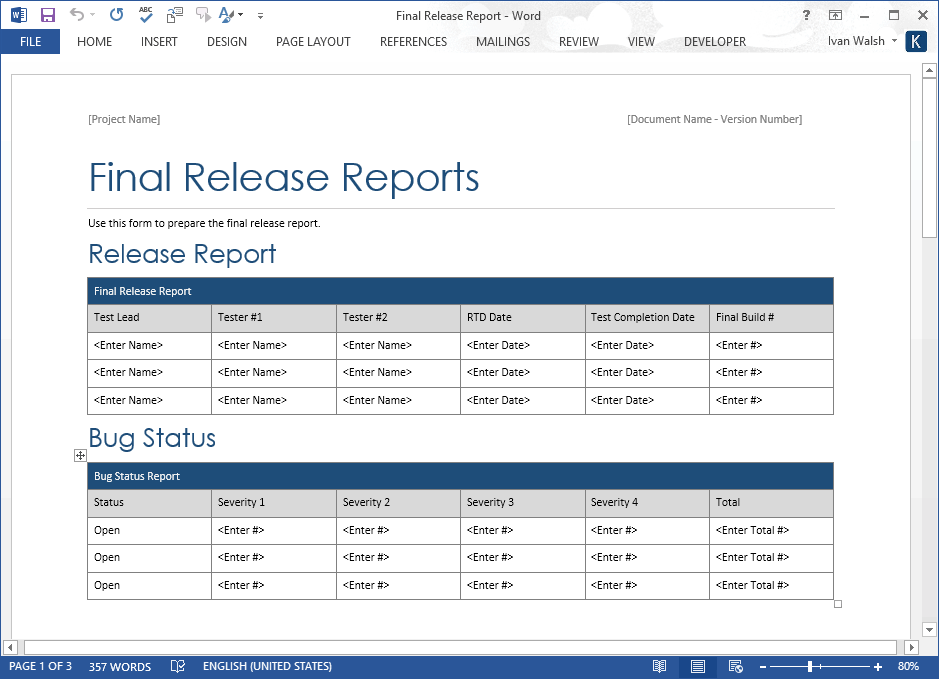Image resolution: width=939 pixels, height=679 pixels.
Task: Click the word count 357 WORDS
Action: [x=120, y=666]
